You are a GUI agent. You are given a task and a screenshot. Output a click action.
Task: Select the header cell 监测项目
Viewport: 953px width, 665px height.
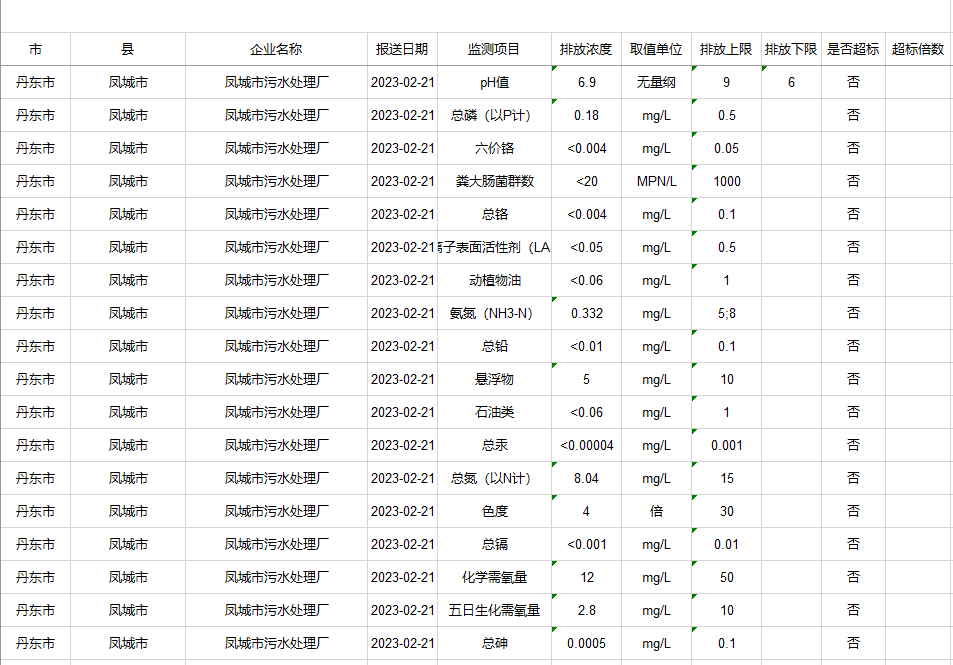click(x=494, y=49)
